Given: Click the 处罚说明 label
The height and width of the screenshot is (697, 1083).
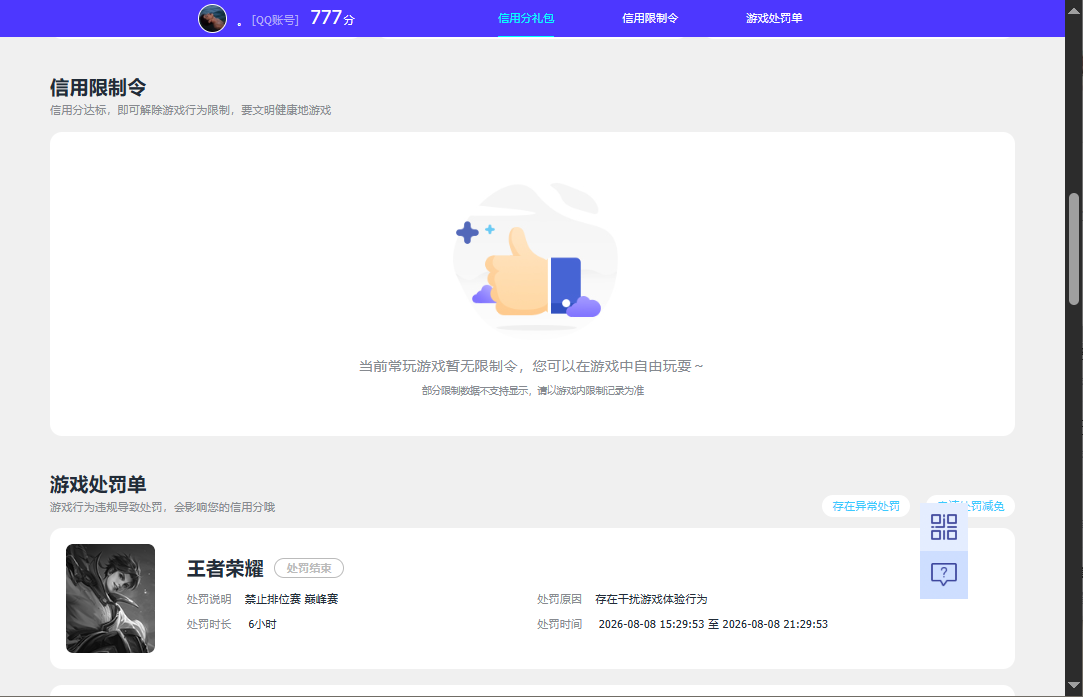Looking at the screenshot, I should tap(209, 599).
